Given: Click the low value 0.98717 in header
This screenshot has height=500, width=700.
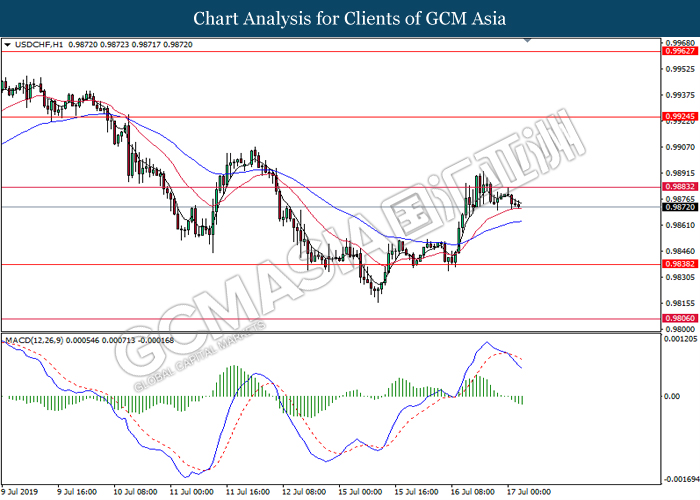Looking at the screenshot, I should [x=146, y=45].
